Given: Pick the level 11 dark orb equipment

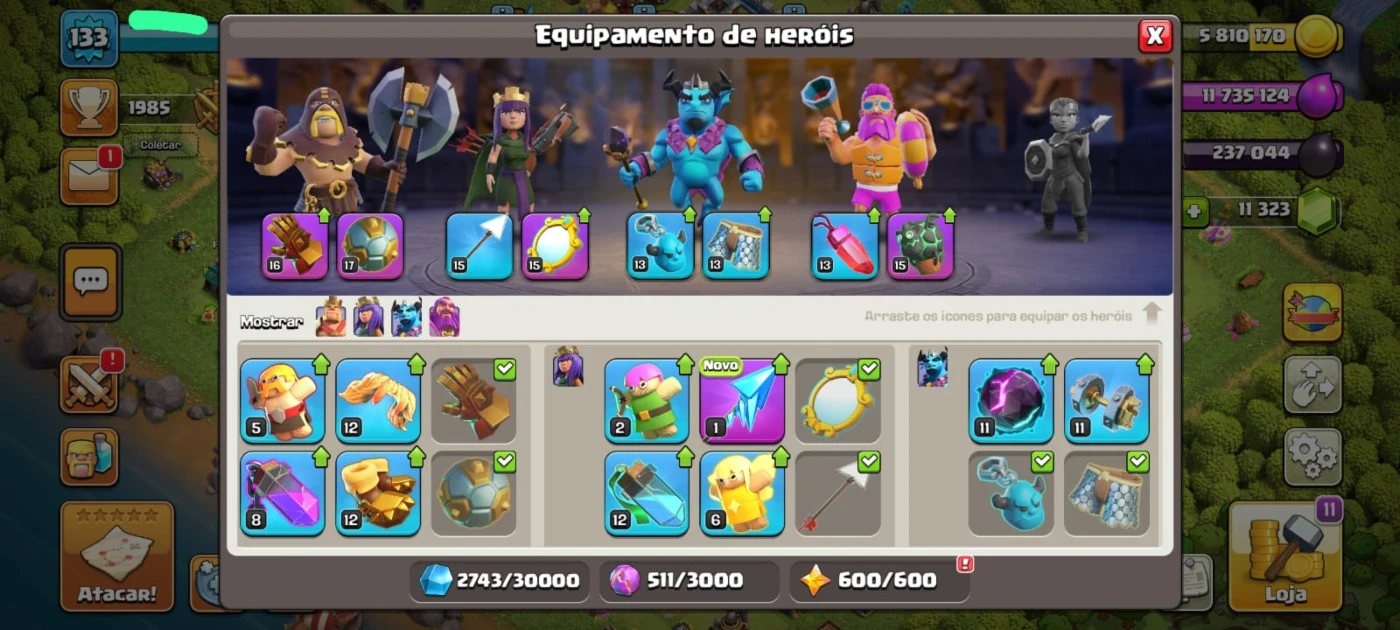Looking at the screenshot, I should pos(1011,401).
